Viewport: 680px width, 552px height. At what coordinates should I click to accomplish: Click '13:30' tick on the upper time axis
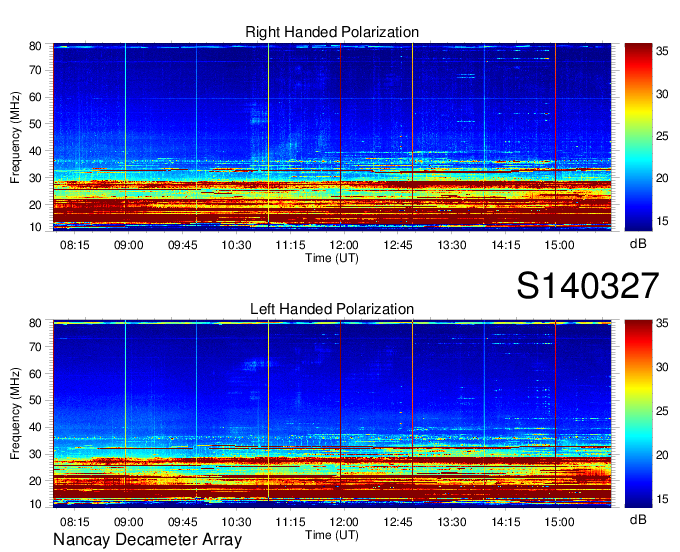451,245
